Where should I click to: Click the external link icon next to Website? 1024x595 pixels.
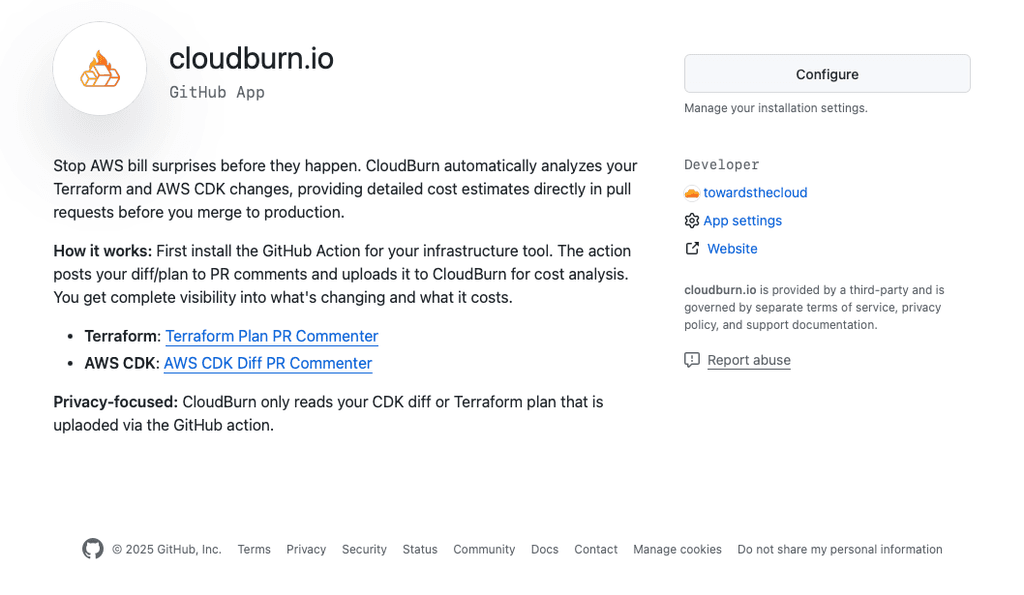(x=692, y=248)
